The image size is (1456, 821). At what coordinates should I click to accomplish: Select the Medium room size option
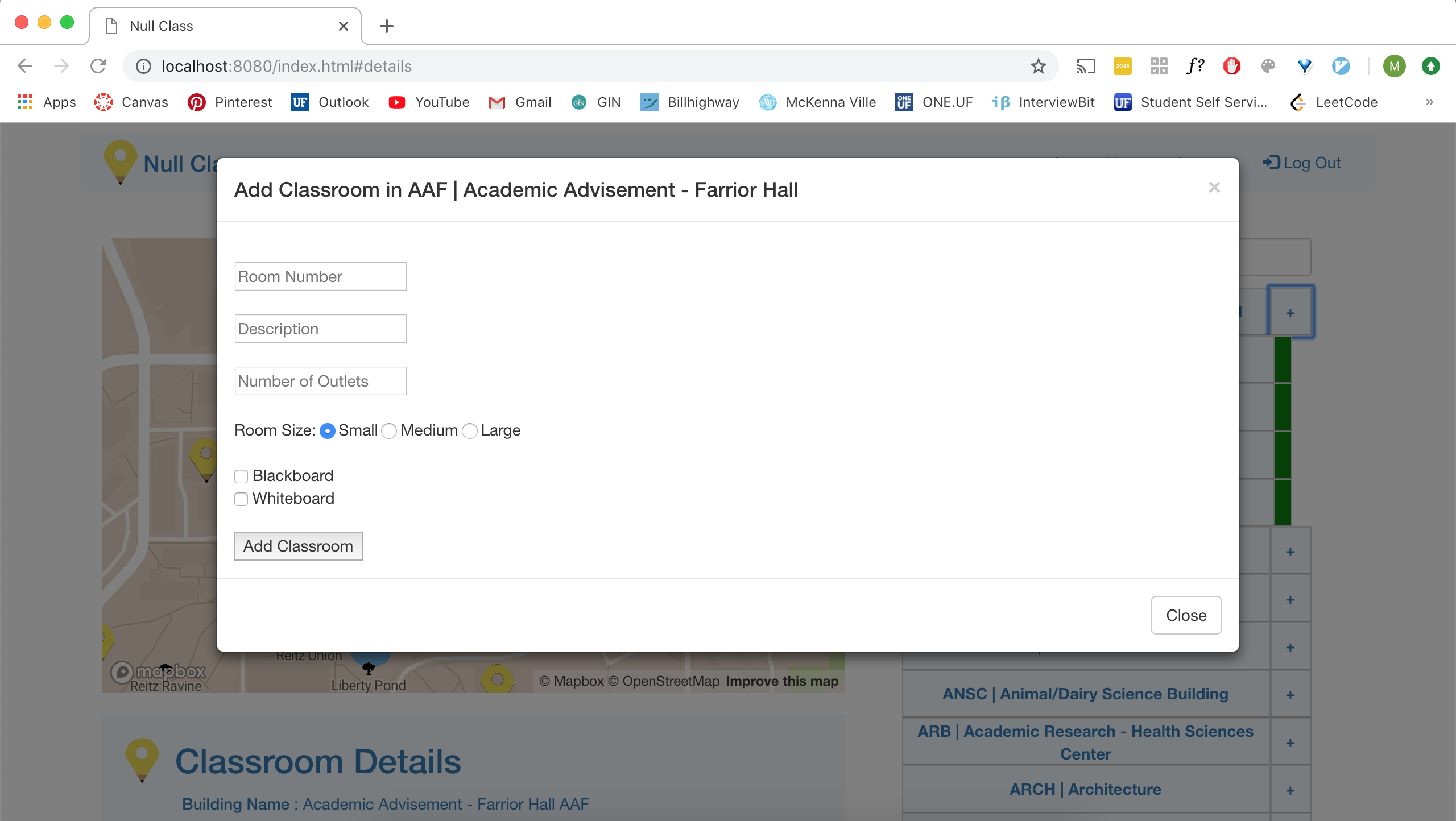389,431
